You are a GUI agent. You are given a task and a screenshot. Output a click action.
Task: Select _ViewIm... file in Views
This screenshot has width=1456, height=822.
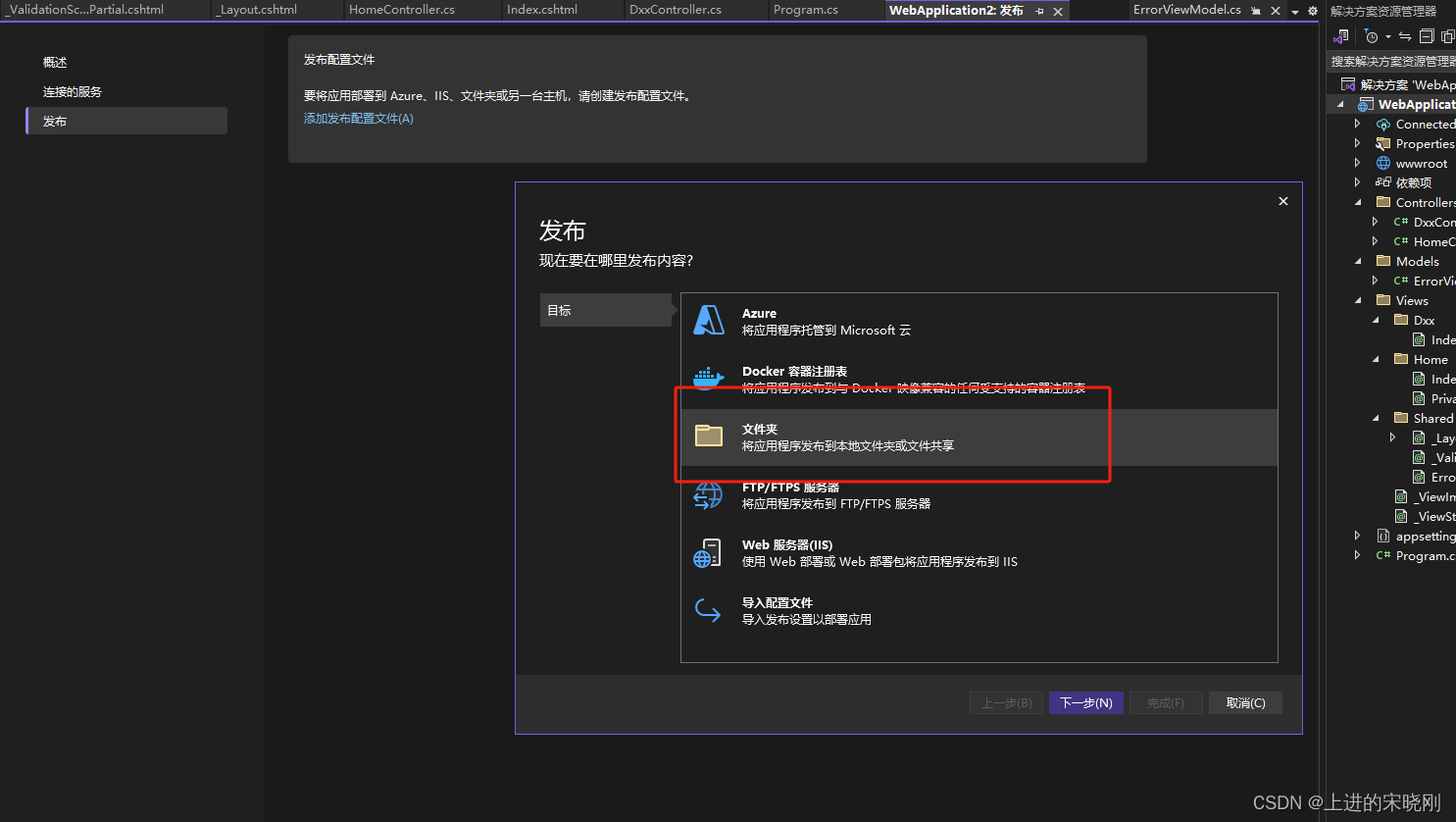pyautogui.click(x=1434, y=496)
